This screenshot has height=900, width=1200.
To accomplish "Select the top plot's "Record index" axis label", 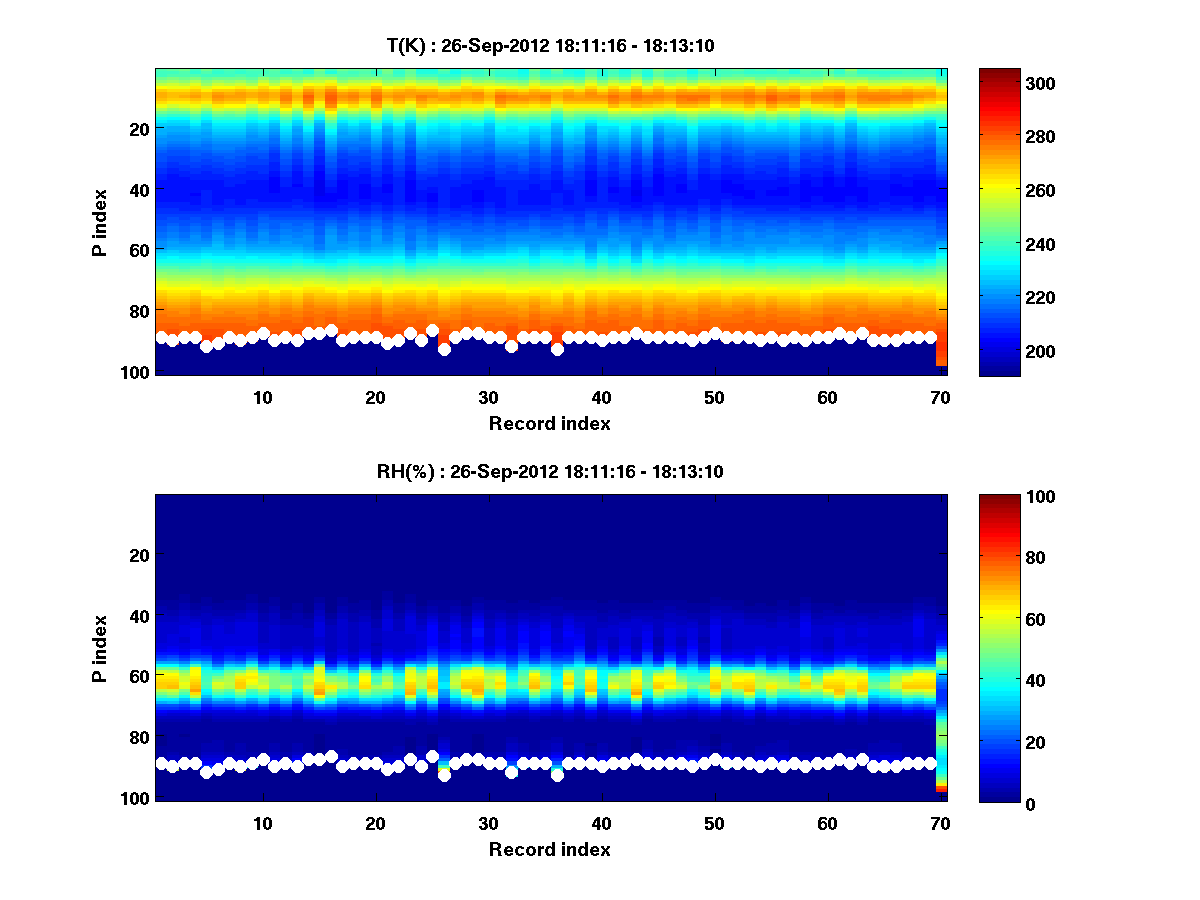I will click(549, 424).
